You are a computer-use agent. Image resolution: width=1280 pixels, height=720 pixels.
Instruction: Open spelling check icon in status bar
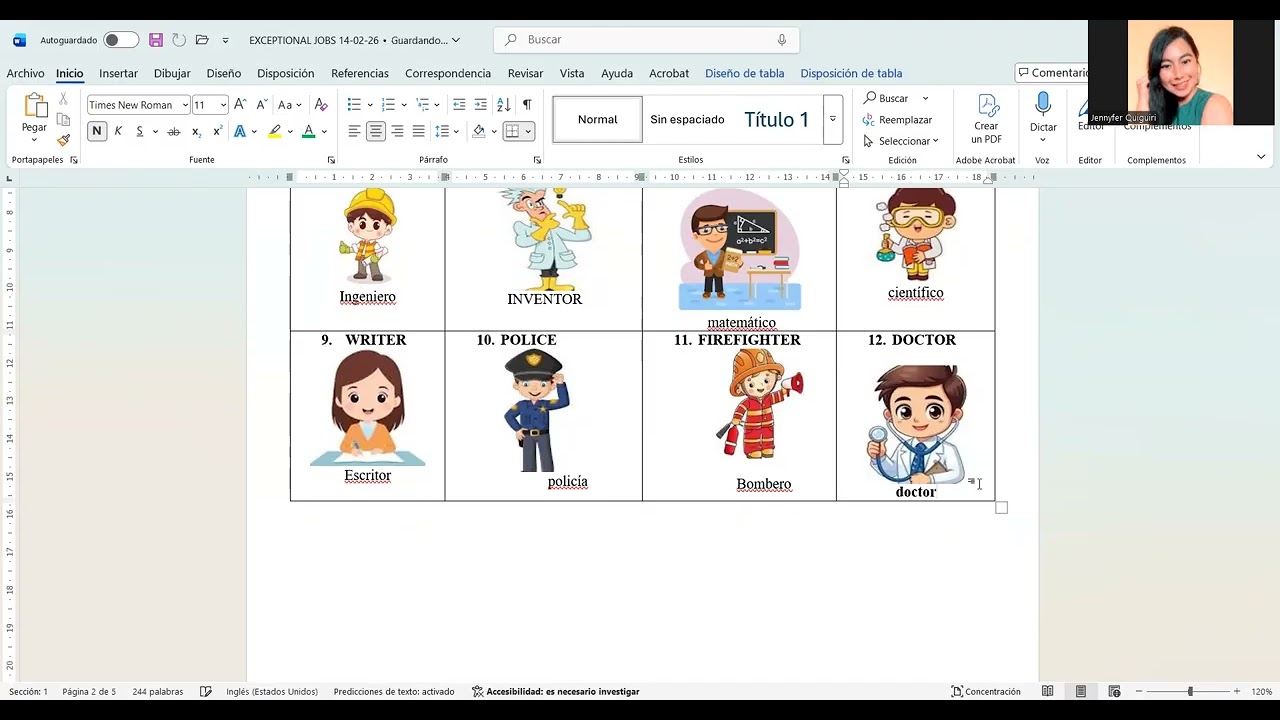(205, 691)
